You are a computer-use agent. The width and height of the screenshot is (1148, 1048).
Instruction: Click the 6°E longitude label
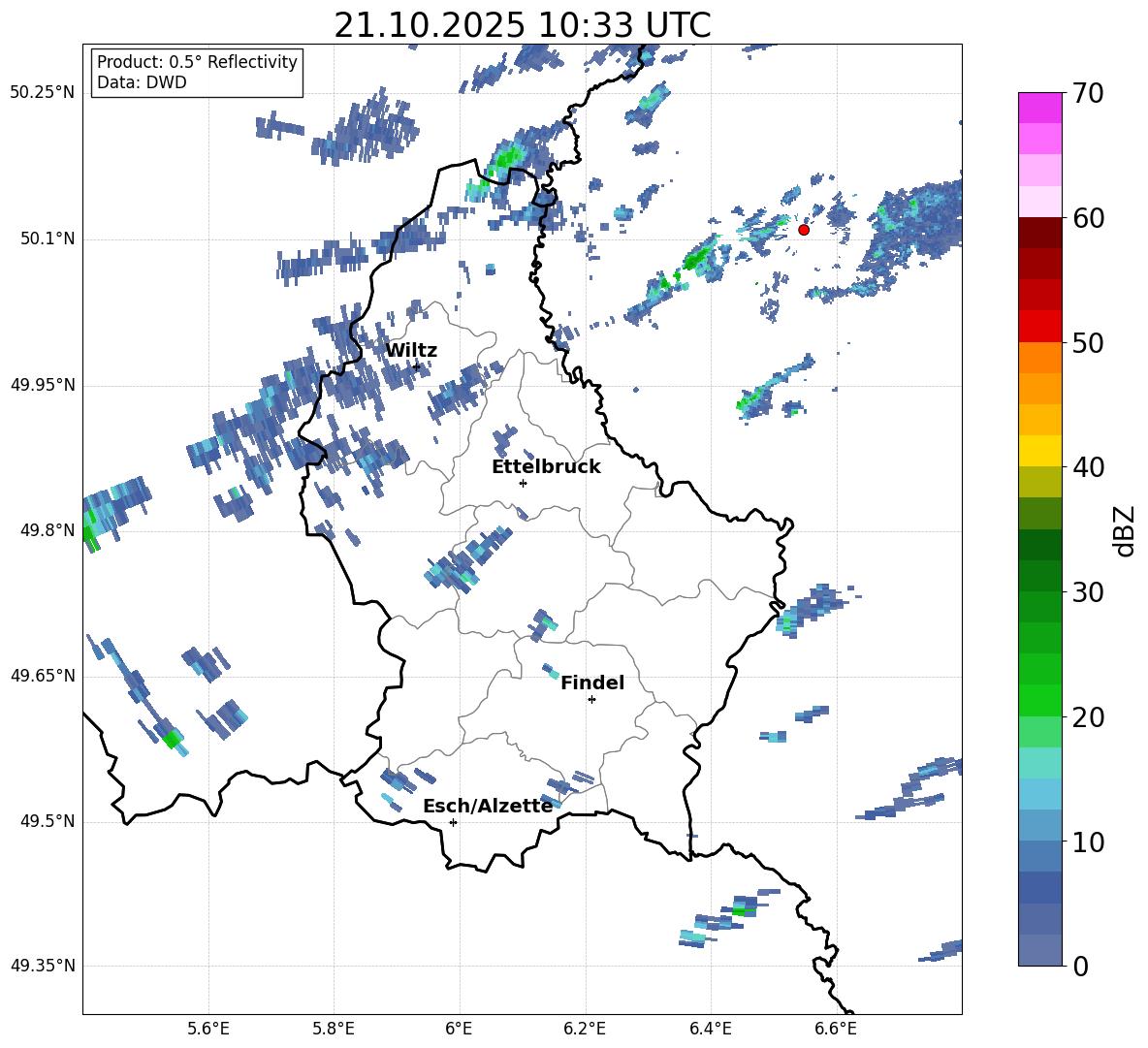(x=459, y=1029)
